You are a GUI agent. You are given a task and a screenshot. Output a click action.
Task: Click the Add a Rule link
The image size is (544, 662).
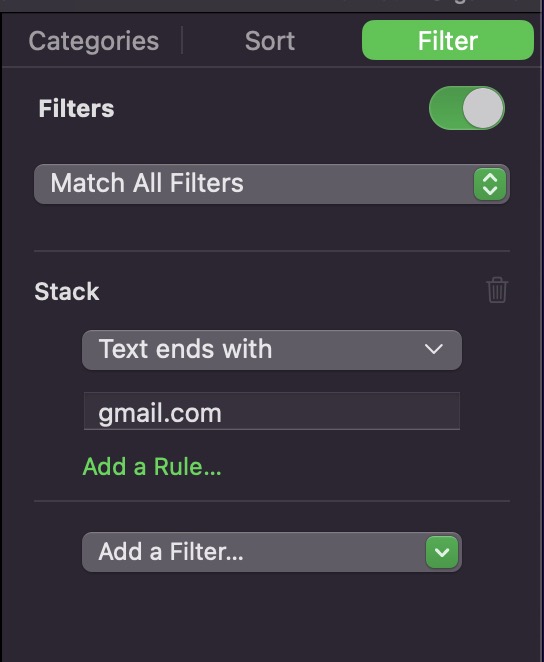click(152, 467)
